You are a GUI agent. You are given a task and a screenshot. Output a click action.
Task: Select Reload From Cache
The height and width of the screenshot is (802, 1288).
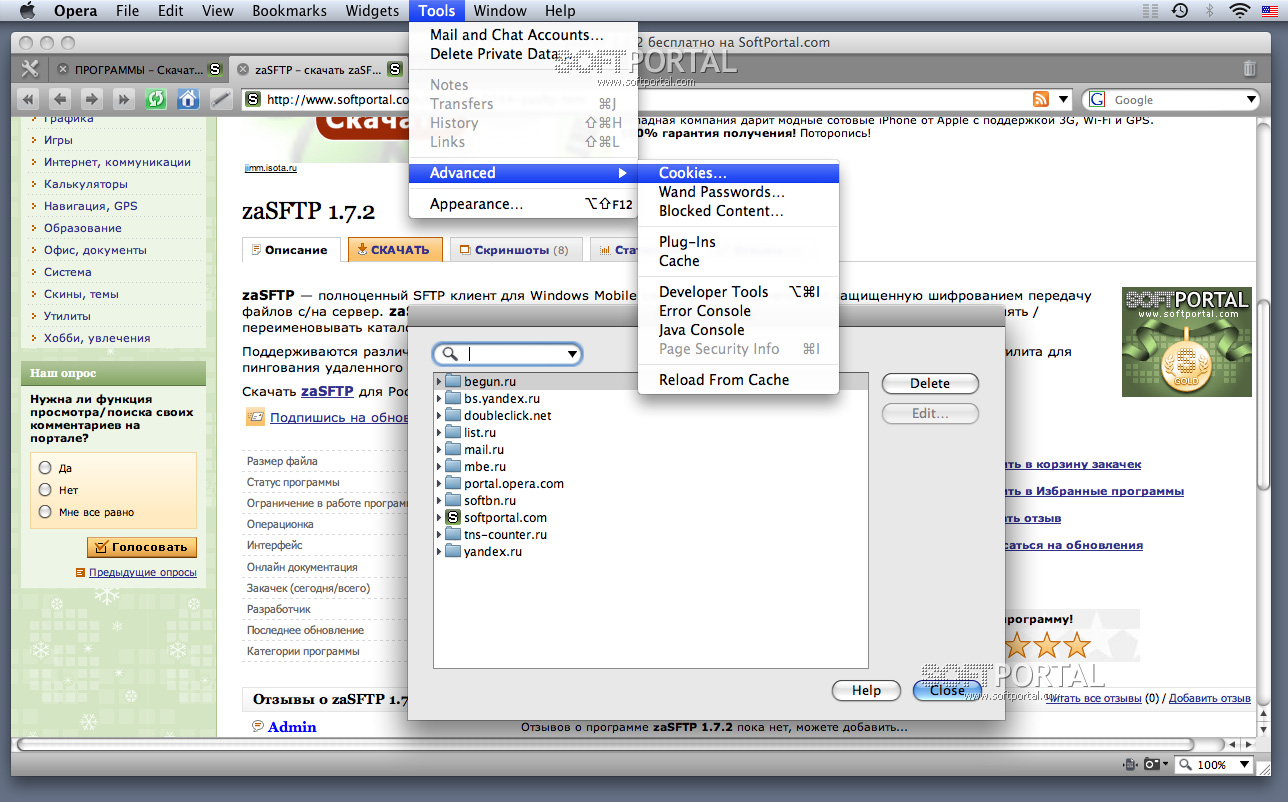point(738,380)
